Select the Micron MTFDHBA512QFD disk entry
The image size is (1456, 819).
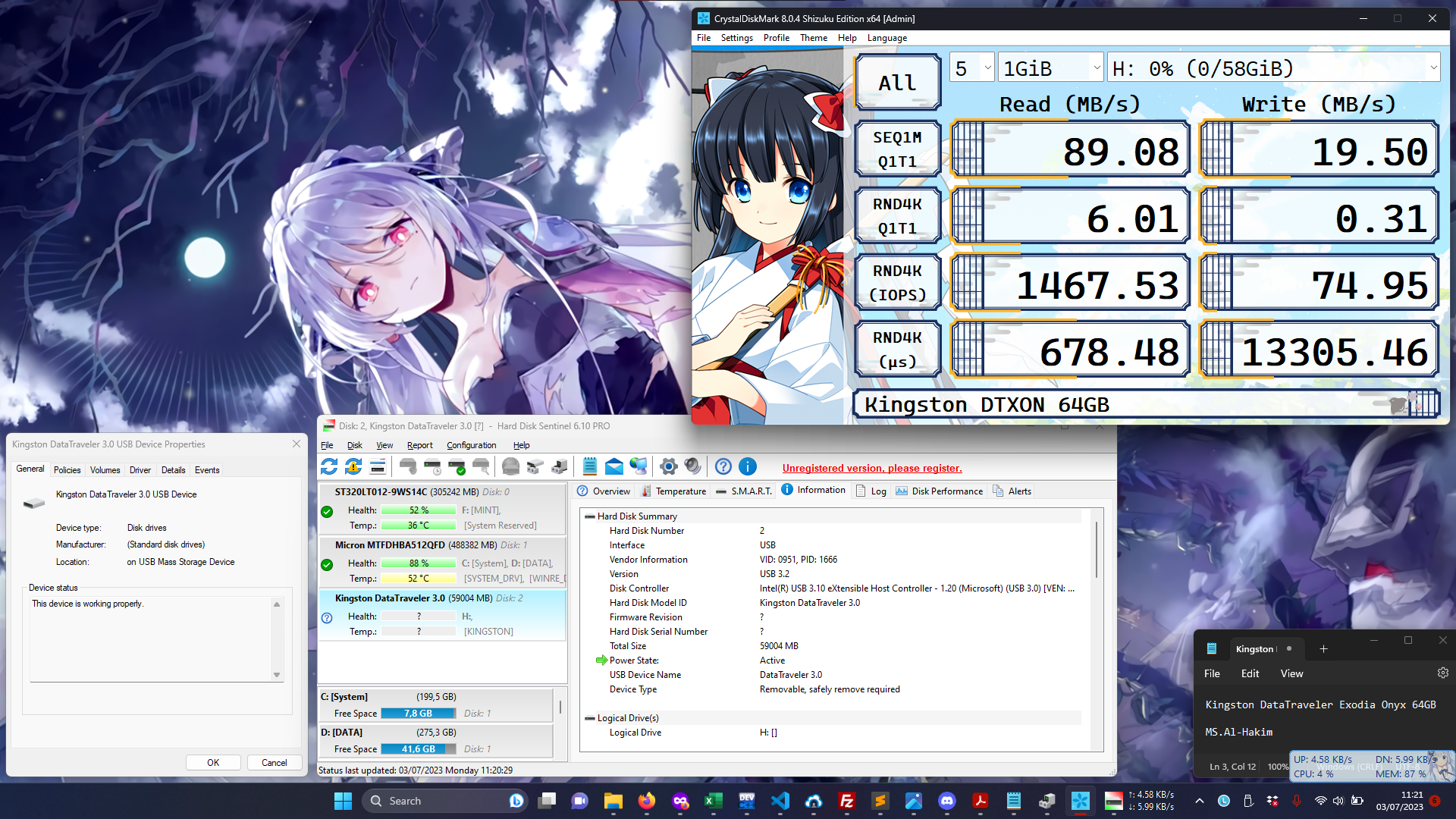coord(443,561)
